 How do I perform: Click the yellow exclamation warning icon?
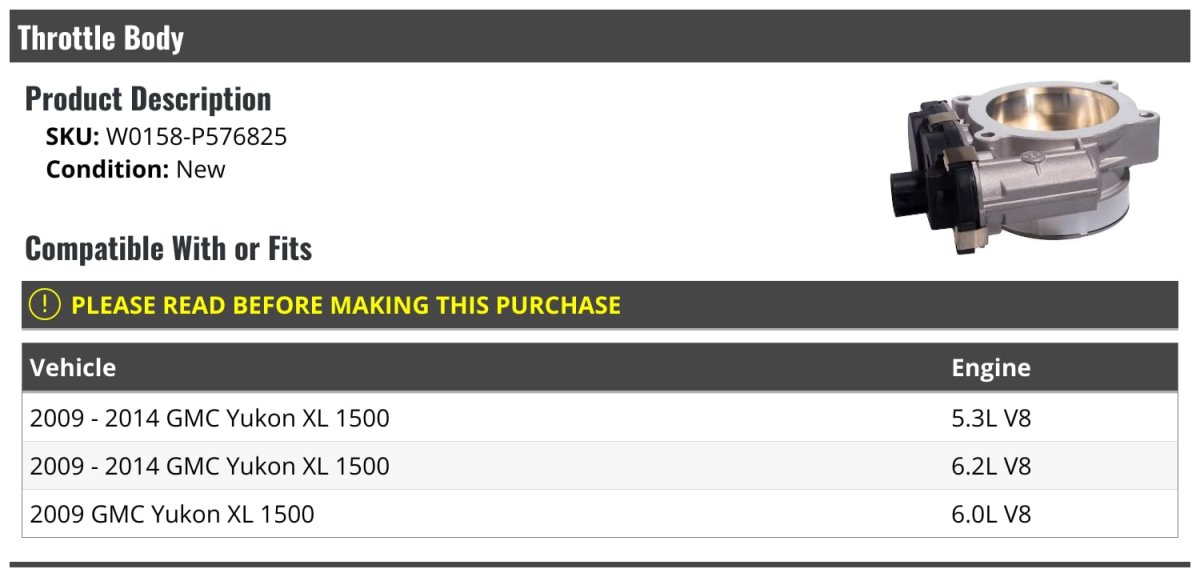[45, 305]
